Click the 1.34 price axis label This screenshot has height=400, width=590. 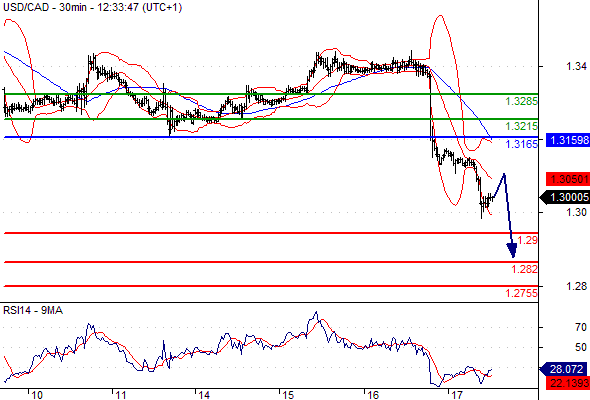click(x=576, y=67)
